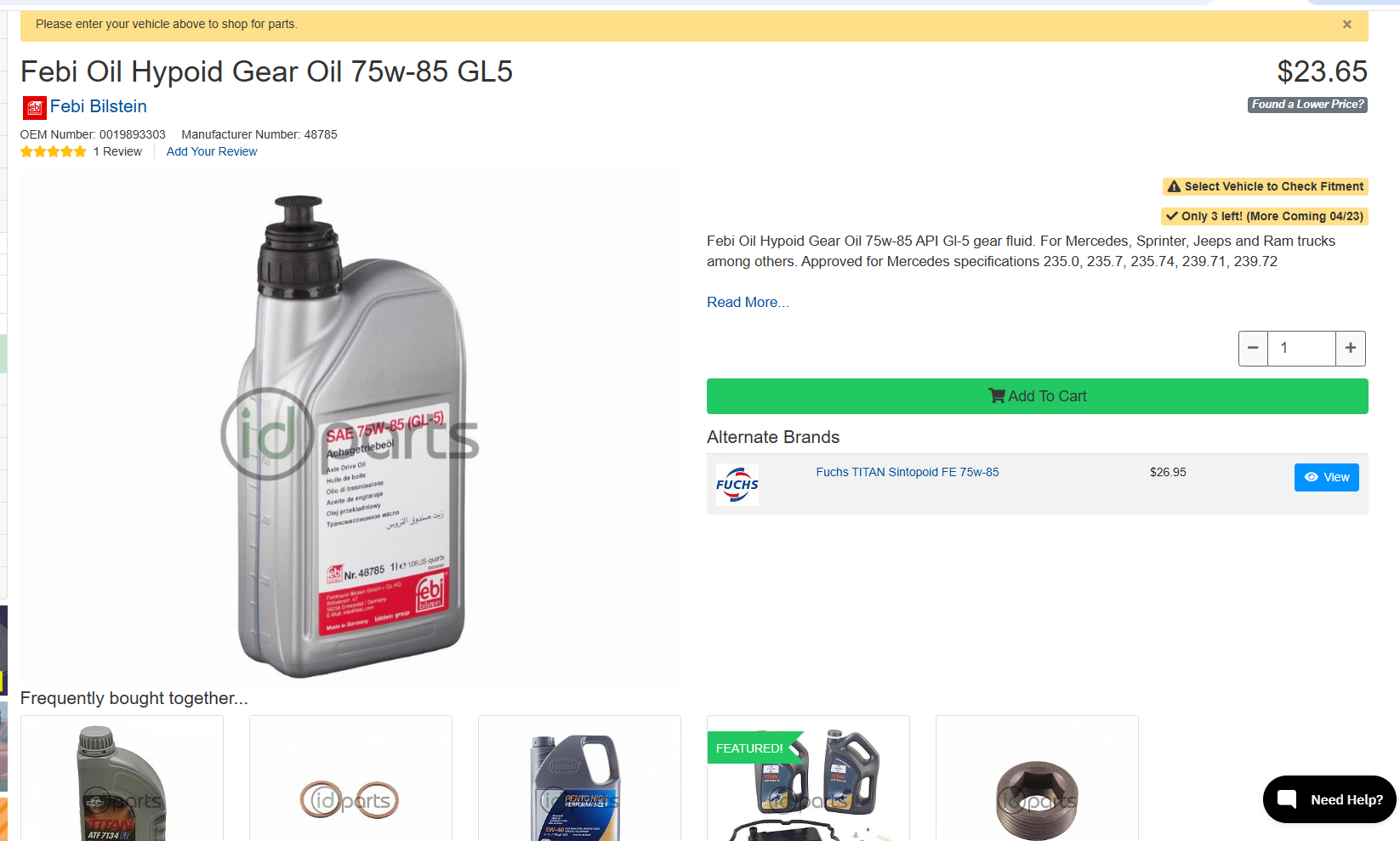Click the five-star rating icons
This screenshot has height=841, width=1400.
[x=54, y=151]
